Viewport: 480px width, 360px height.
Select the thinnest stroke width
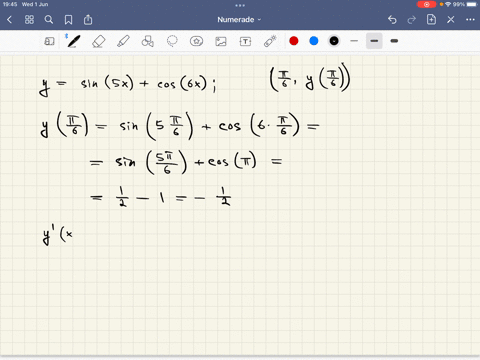pyautogui.click(x=354, y=41)
